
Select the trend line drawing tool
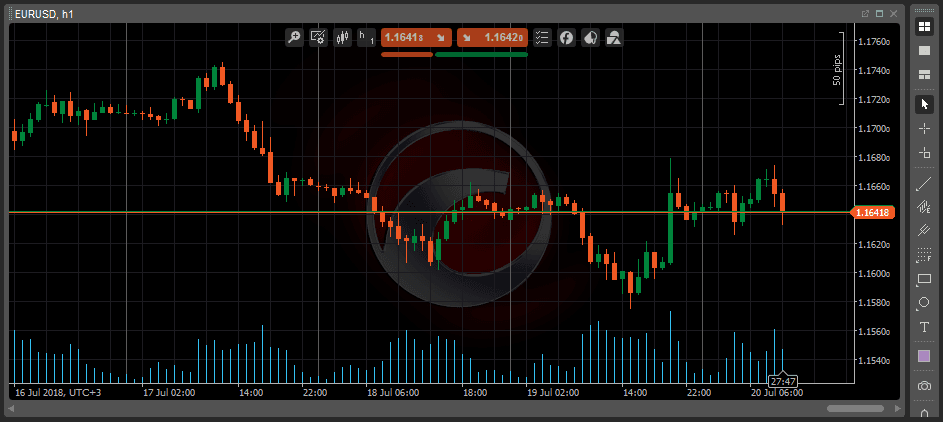coord(924,184)
